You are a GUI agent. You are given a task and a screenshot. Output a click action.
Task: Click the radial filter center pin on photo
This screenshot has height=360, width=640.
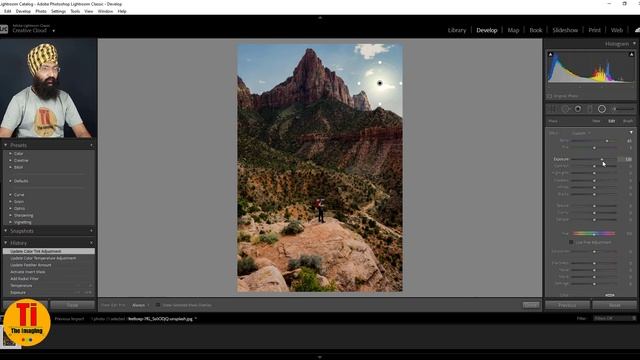coord(380,83)
